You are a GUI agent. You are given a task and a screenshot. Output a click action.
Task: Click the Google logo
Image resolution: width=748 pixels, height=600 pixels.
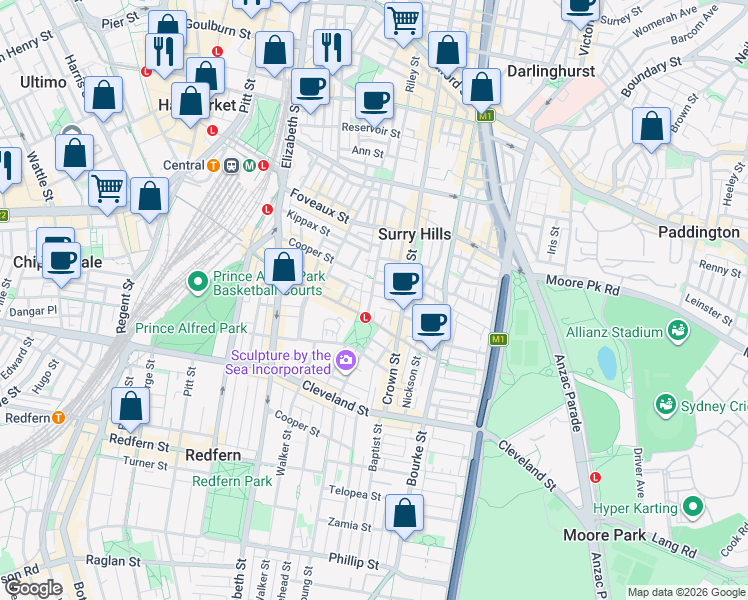(x=33, y=589)
